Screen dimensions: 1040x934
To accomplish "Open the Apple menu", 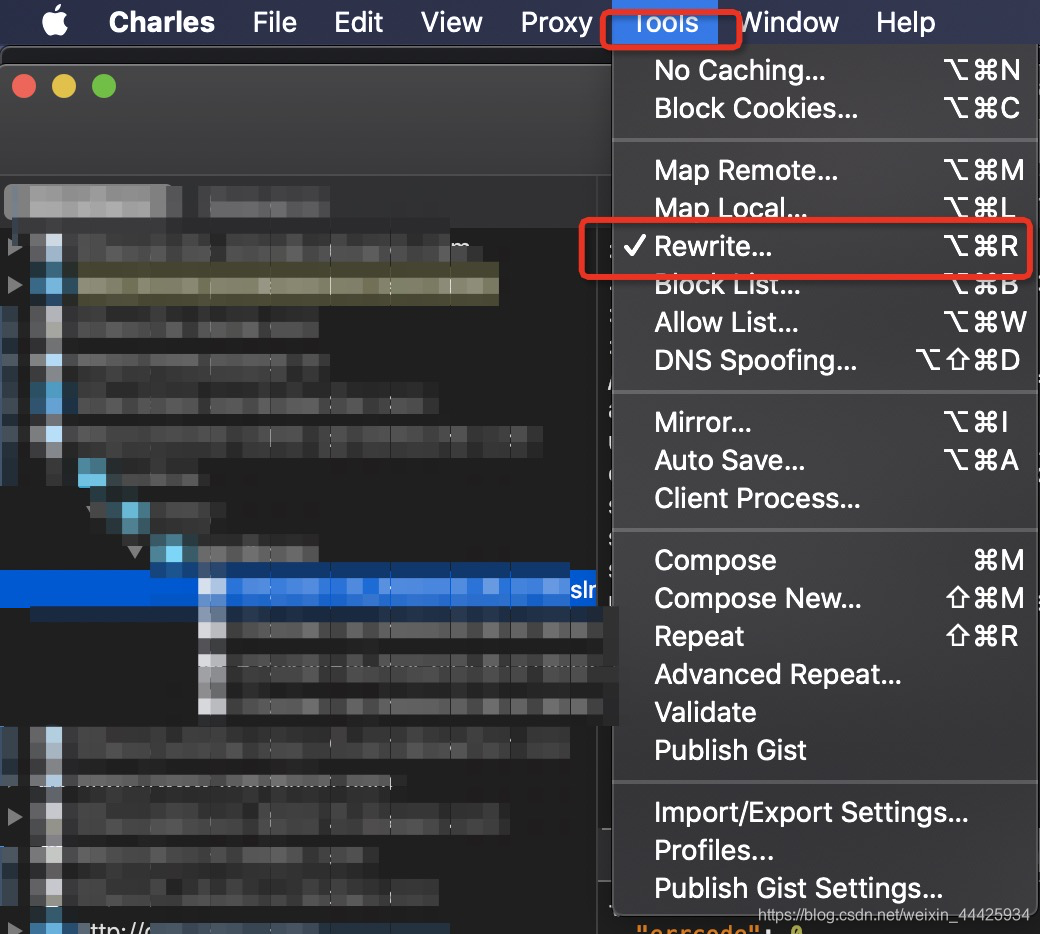I will (x=55, y=21).
